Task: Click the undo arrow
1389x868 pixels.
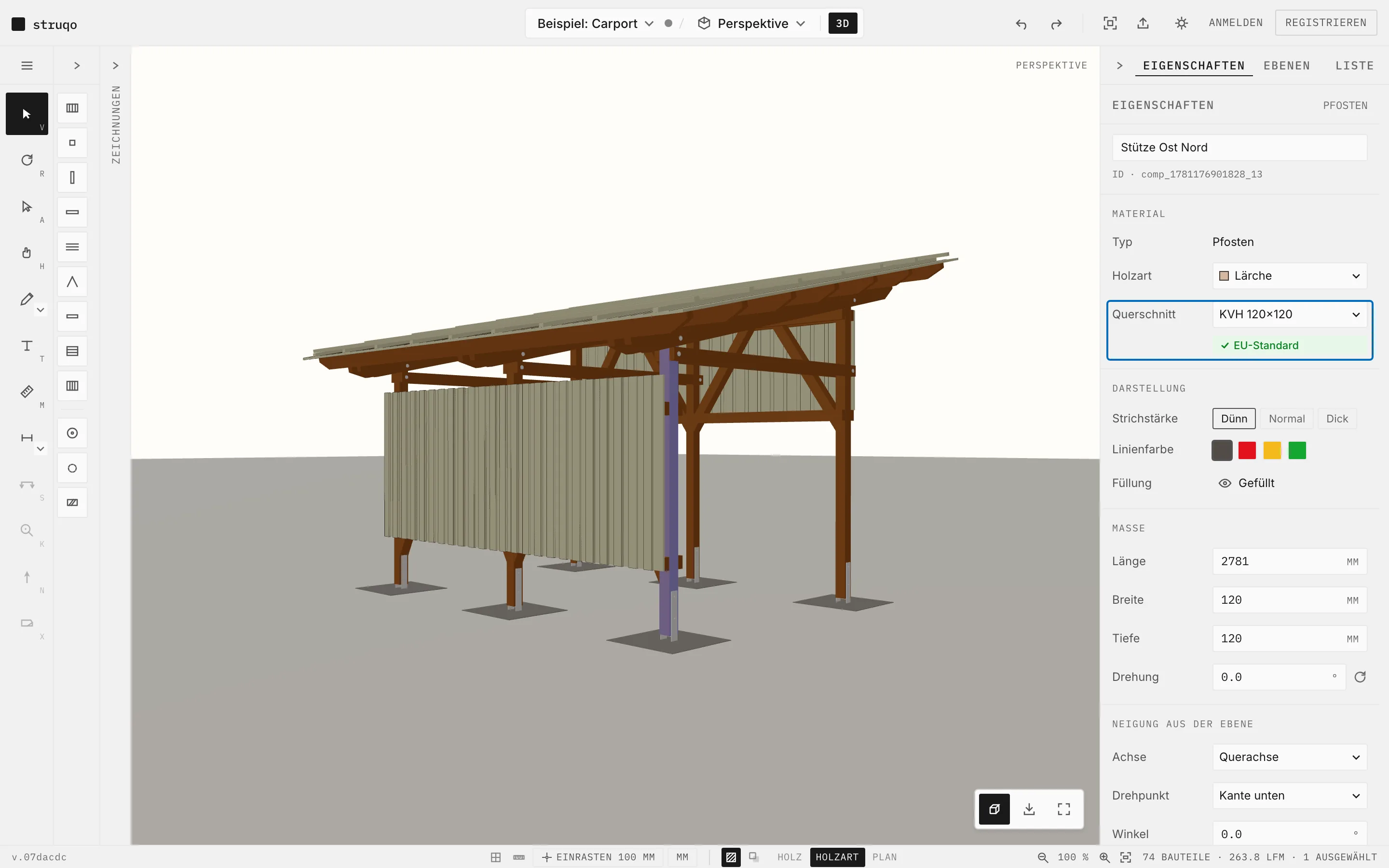Action: pos(1021,24)
